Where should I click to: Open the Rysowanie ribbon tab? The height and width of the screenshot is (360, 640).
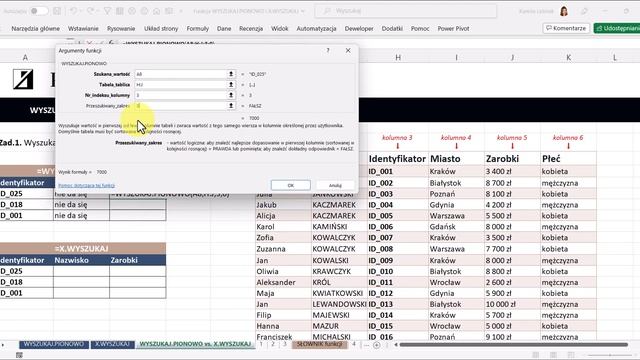click(121, 29)
